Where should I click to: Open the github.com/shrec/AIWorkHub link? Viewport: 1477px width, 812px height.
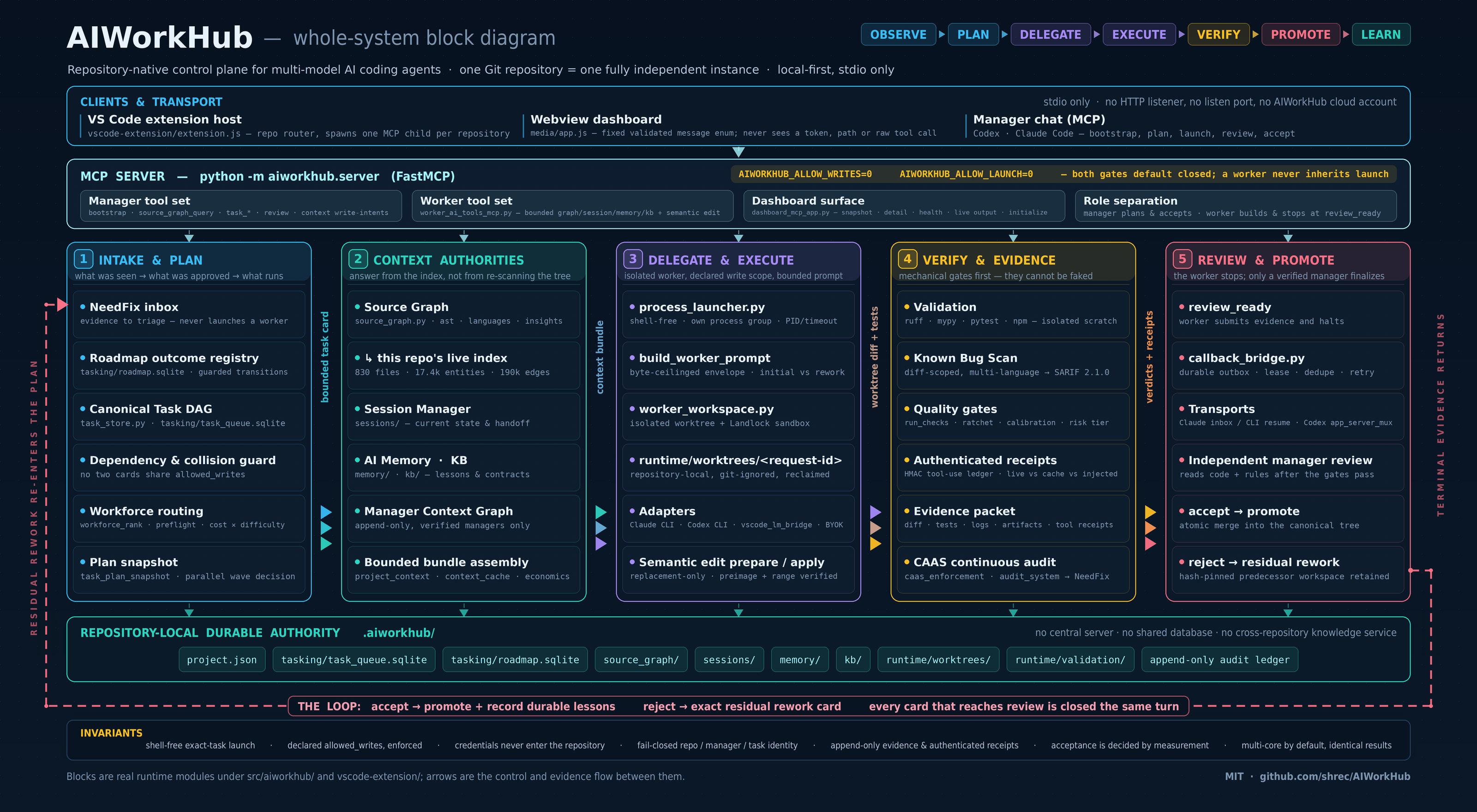point(1335,776)
